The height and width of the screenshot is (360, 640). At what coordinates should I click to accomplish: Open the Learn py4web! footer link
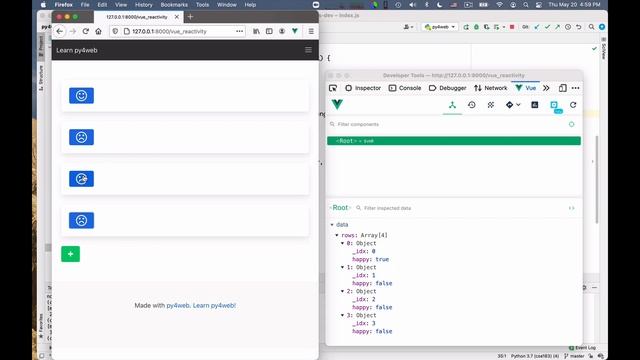coord(214,305)
